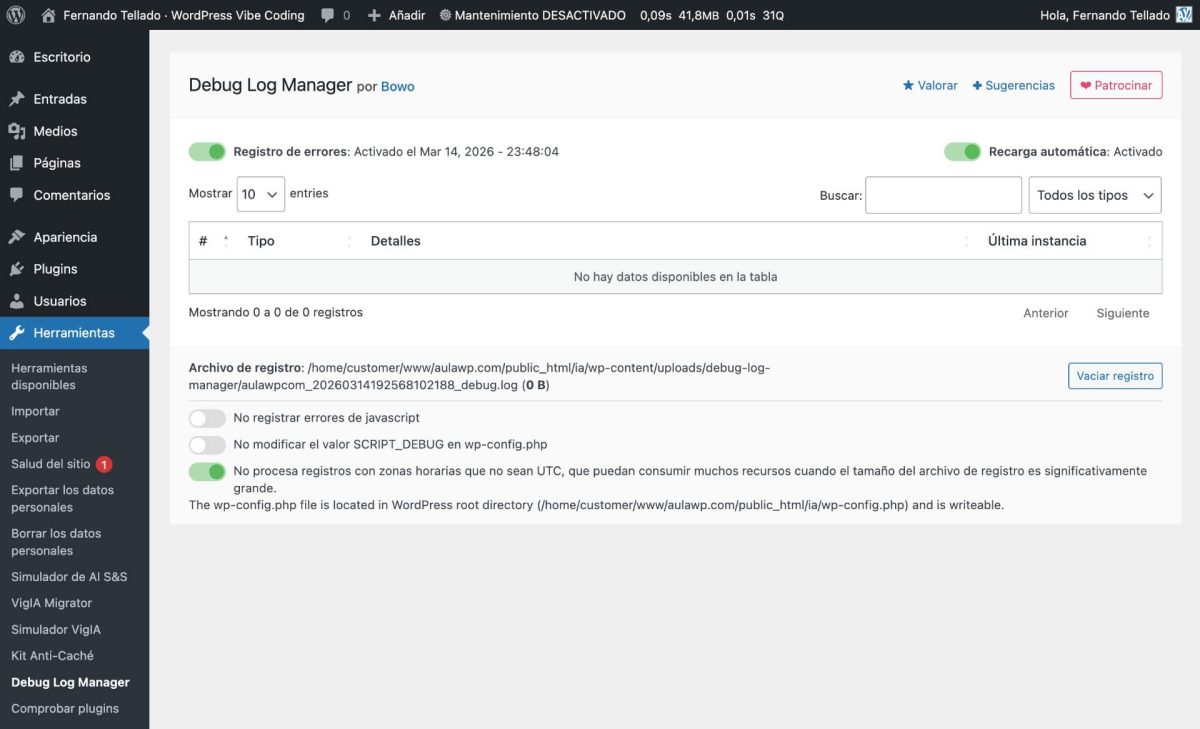Enable the No registrar errores de javascript toggle
The width and height of the screenshot is (1200, 729).
207,417
